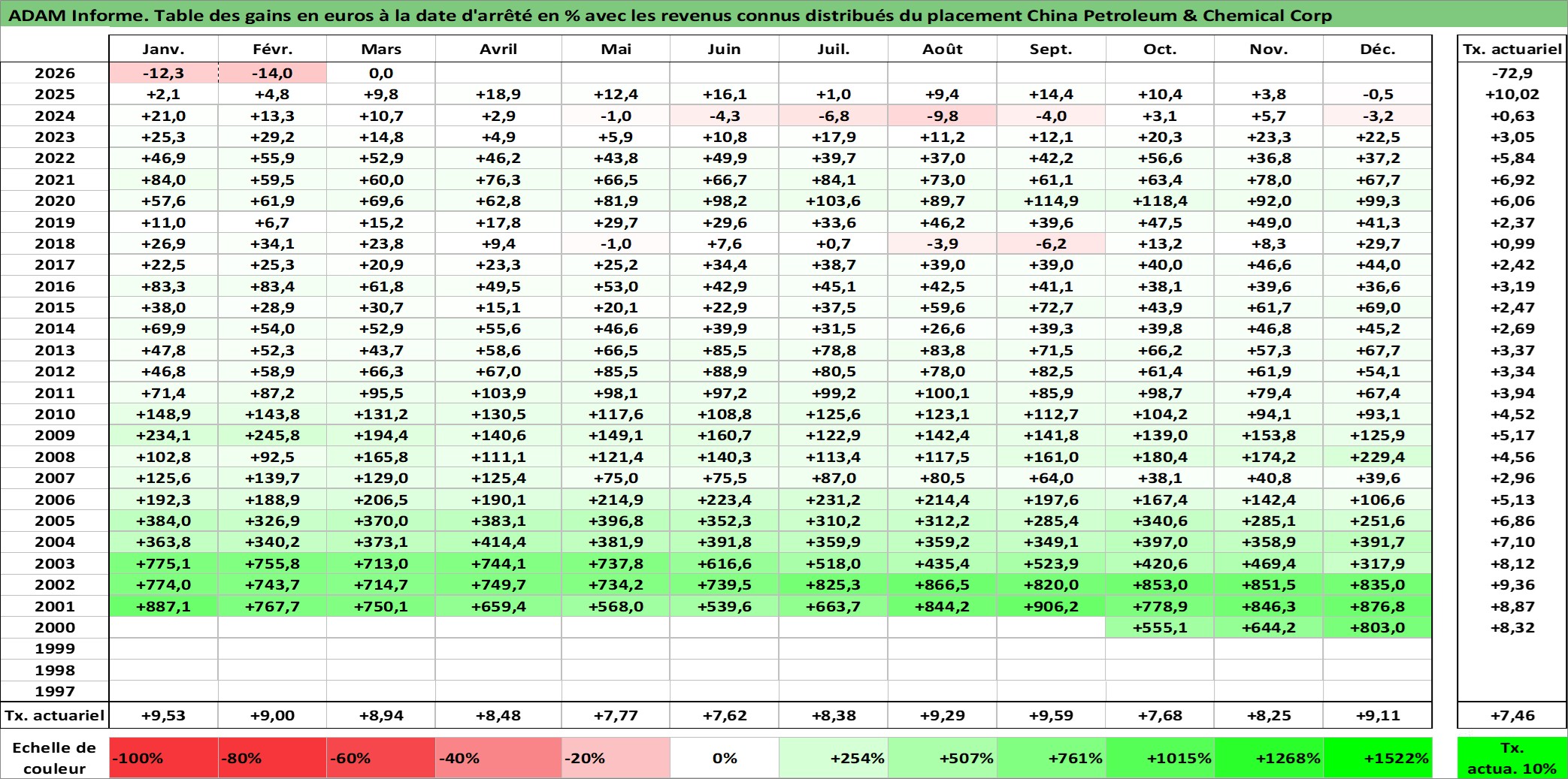Click the +866,5 cell for August 2002
This screenshot has height=779, width=1568.
click(943, 584)
